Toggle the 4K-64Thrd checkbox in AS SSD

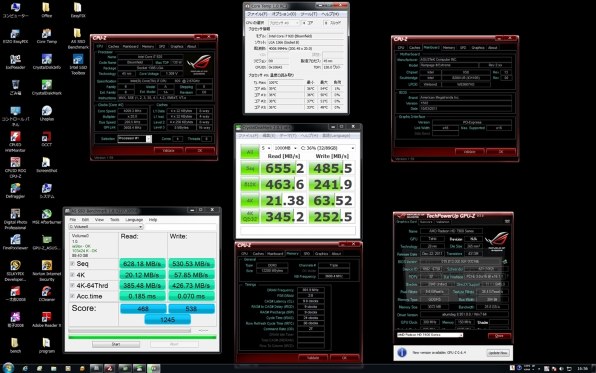pos(72,285)
